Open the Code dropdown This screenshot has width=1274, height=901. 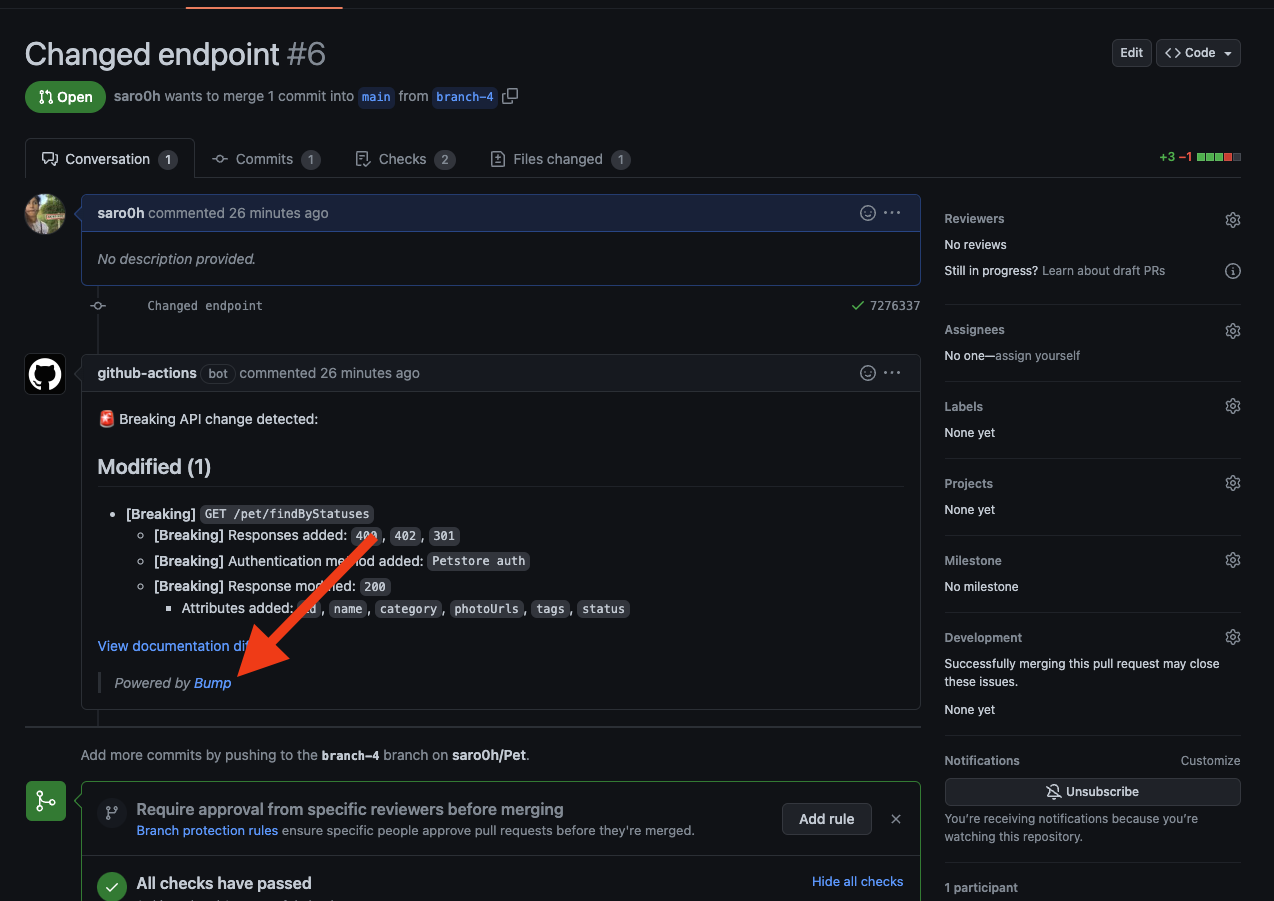pos(1197,52)
